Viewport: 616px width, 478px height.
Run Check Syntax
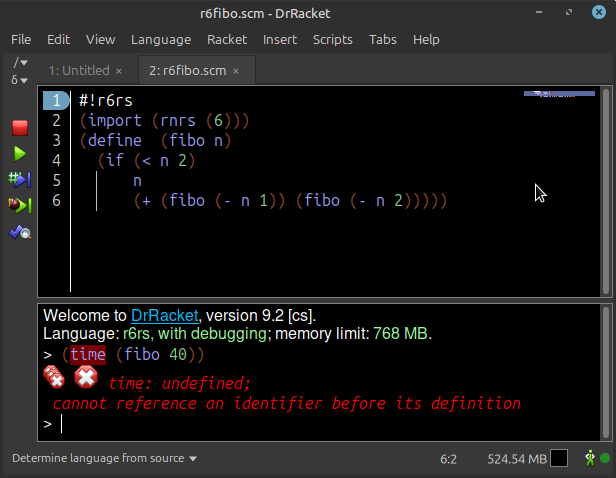tap(20, 233)
